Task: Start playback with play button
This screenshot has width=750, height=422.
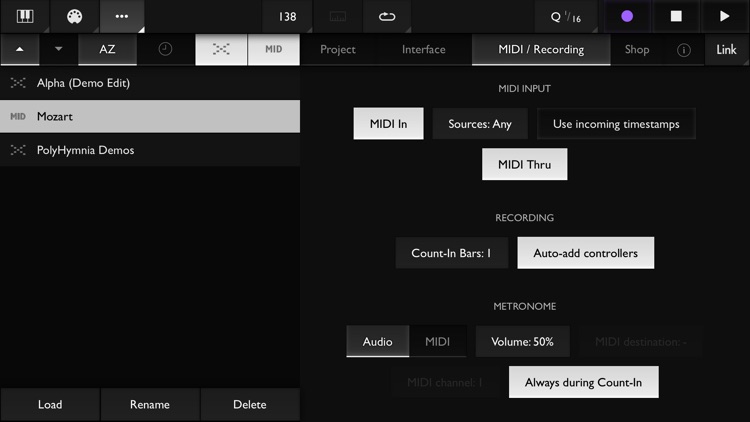Action: pyautogui.click(x=725, y=16)
